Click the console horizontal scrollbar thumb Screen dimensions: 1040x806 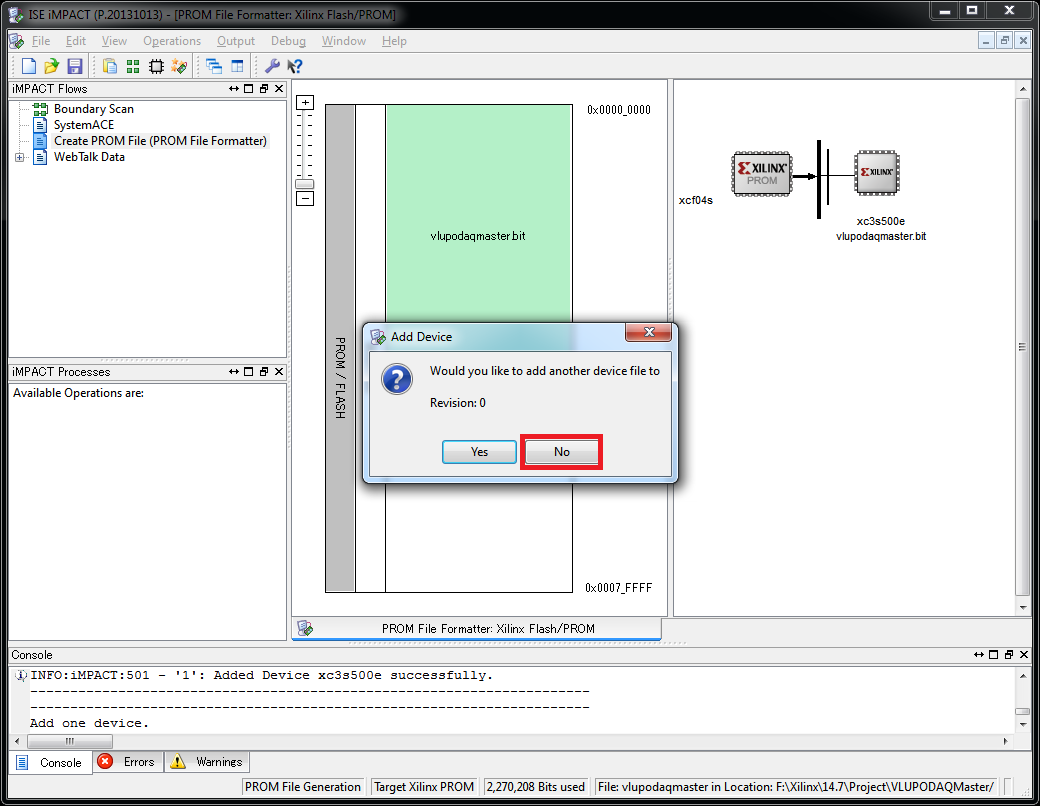click(x=70, y=741)
